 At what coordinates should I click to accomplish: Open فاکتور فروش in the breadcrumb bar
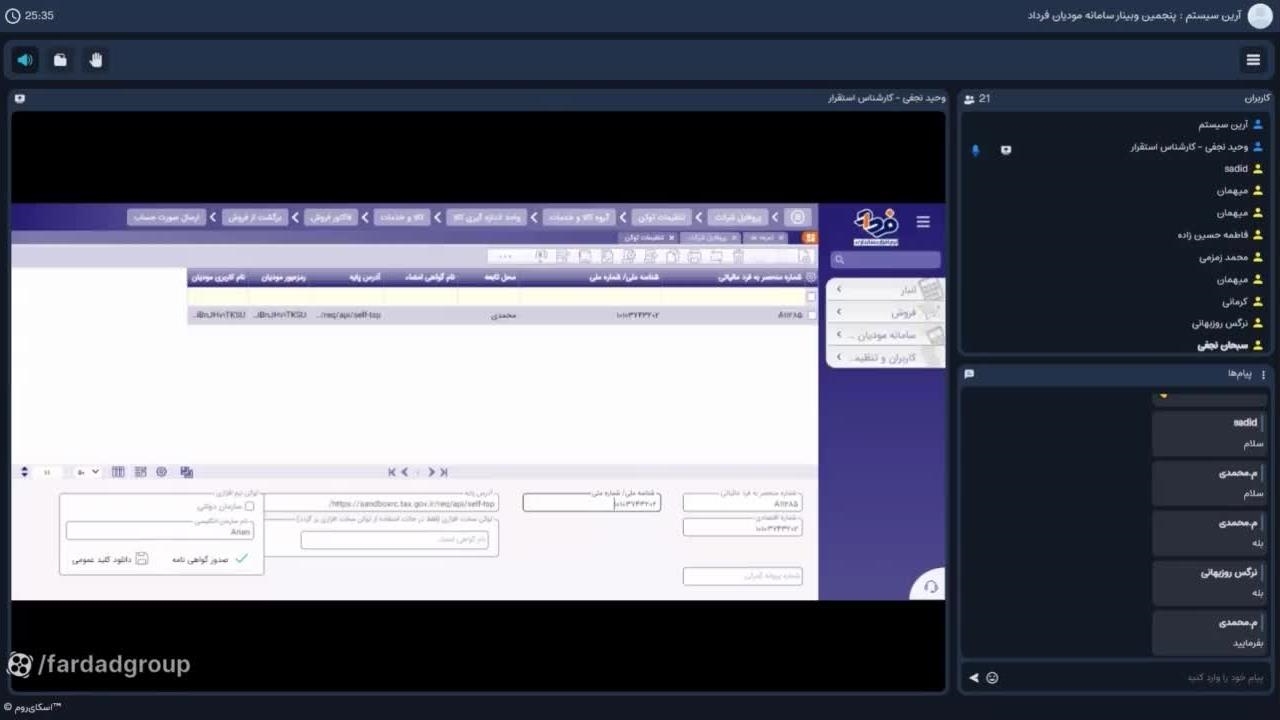point(331,217)
